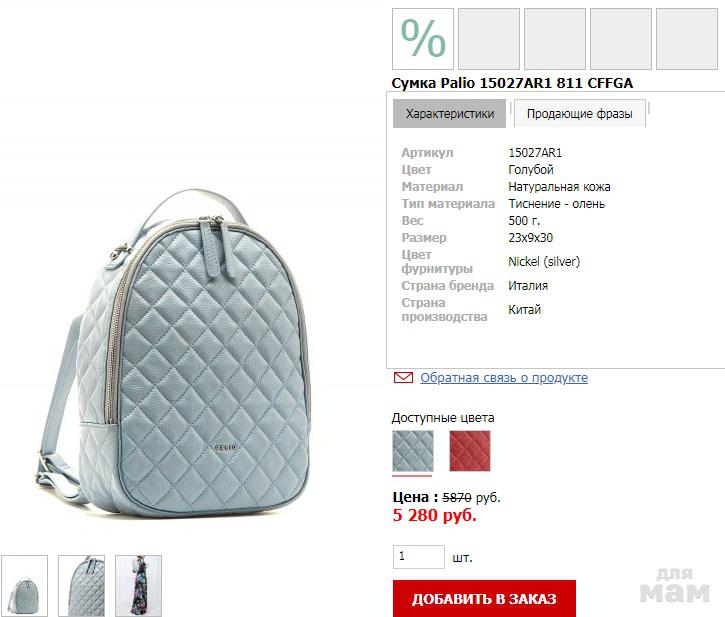The height and width of the screenshot is (617, 725).
Task: Open the first backpack front-view thumbnail
Action: [25, 586]
